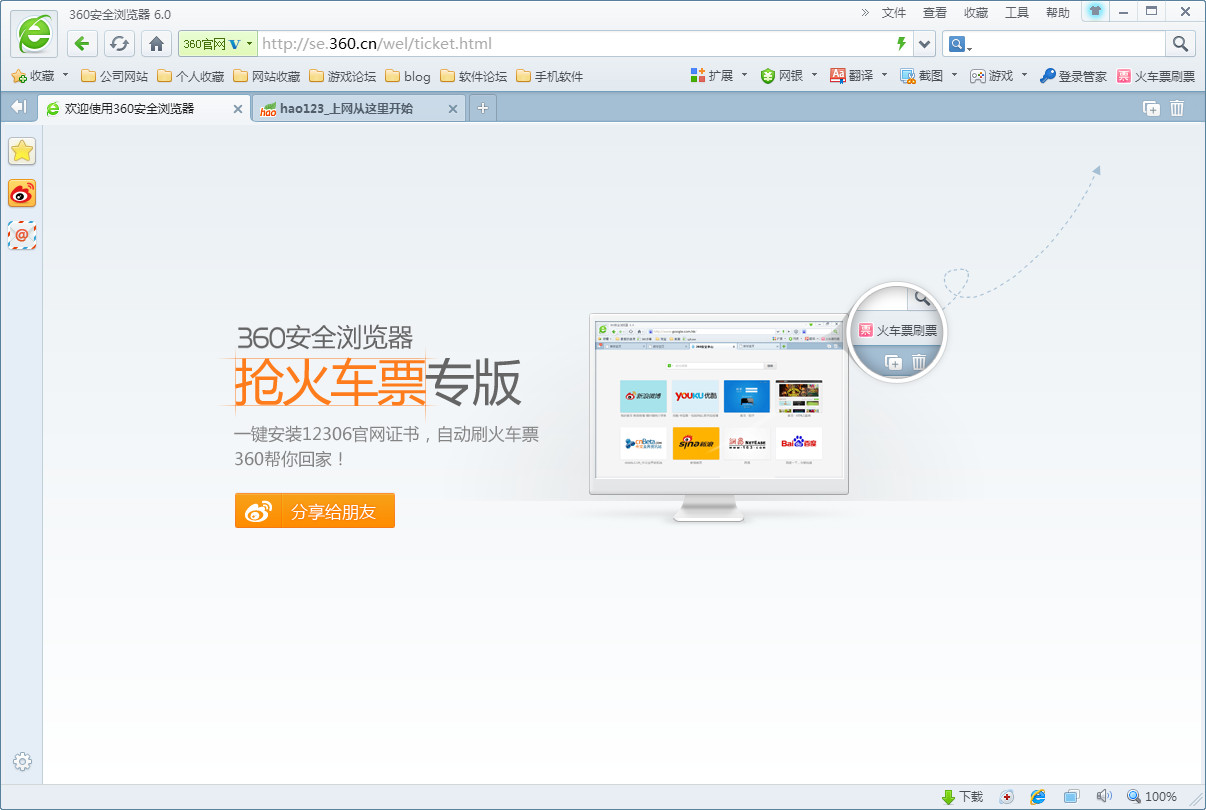The width and height of the screenshot is (1206, 810).
Task: Open the star favorites sidebar icon
Action: tap(22, 151)
